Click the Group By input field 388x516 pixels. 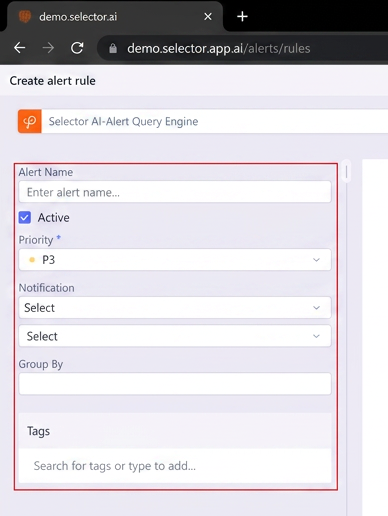pos(175,384)
